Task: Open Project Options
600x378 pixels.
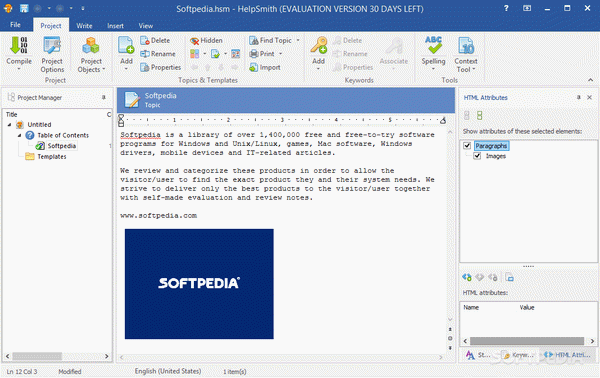Action: [52, 54]
